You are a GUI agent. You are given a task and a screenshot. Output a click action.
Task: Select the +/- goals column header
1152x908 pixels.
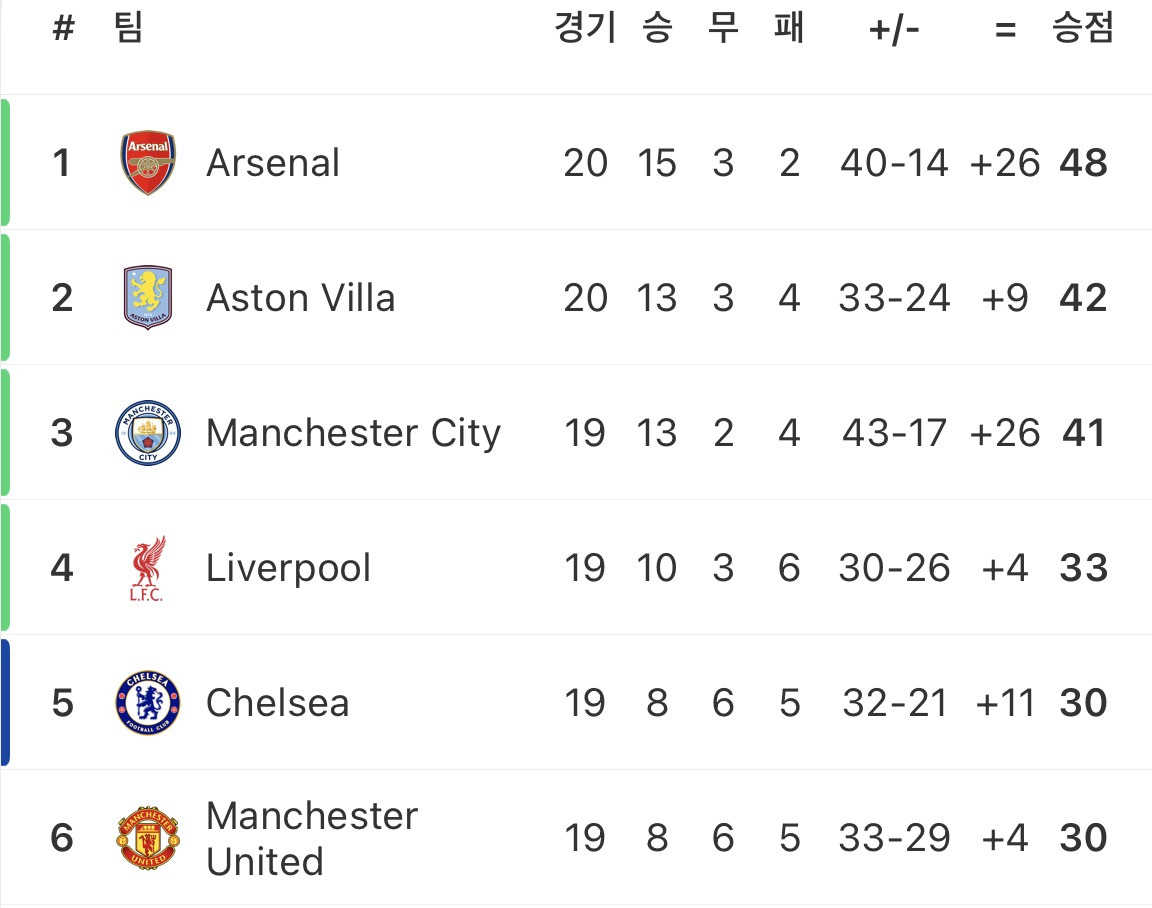click(x=894, y=29)
